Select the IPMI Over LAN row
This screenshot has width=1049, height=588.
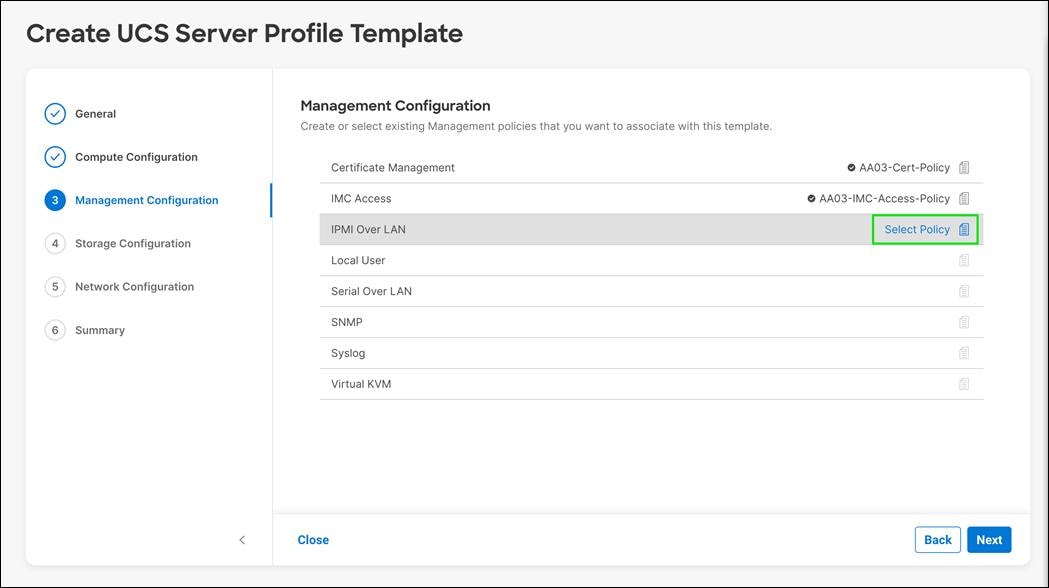(x=550, y=229)
